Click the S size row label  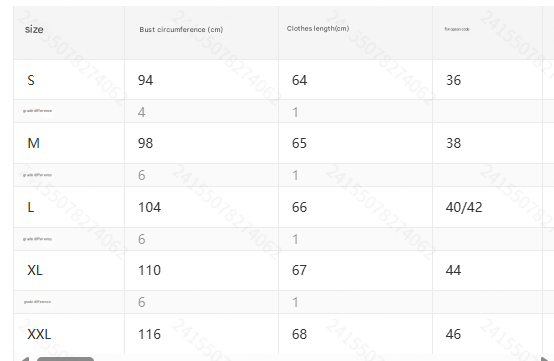(31, 80)
